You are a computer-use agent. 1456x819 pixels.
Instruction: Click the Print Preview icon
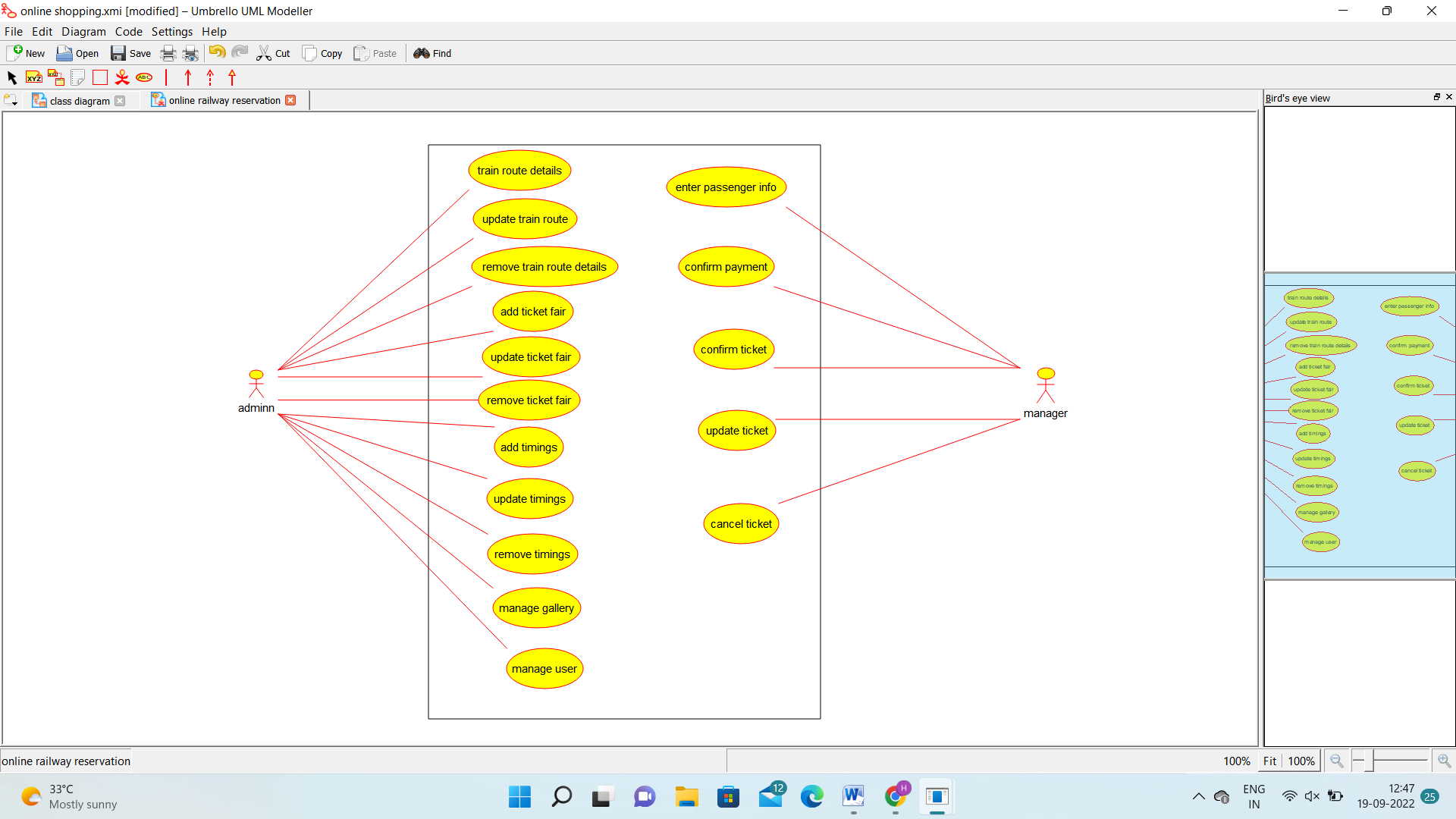pos(190,53)
